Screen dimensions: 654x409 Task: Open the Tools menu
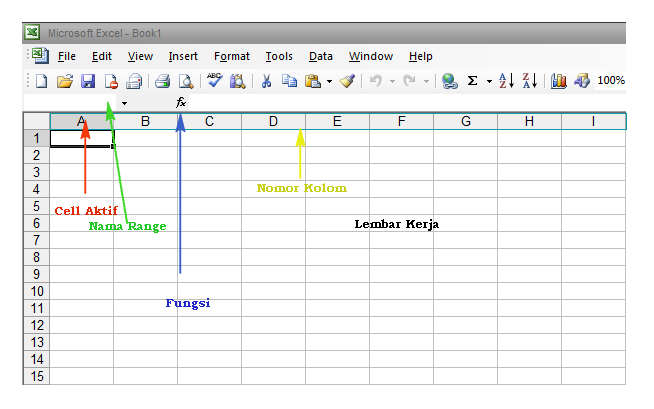click(279, 56)
